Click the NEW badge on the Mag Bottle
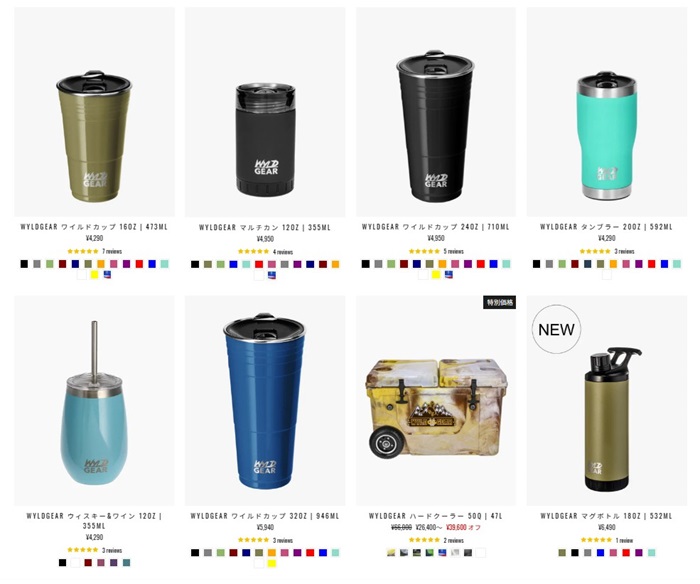 (x=556, y=330)
